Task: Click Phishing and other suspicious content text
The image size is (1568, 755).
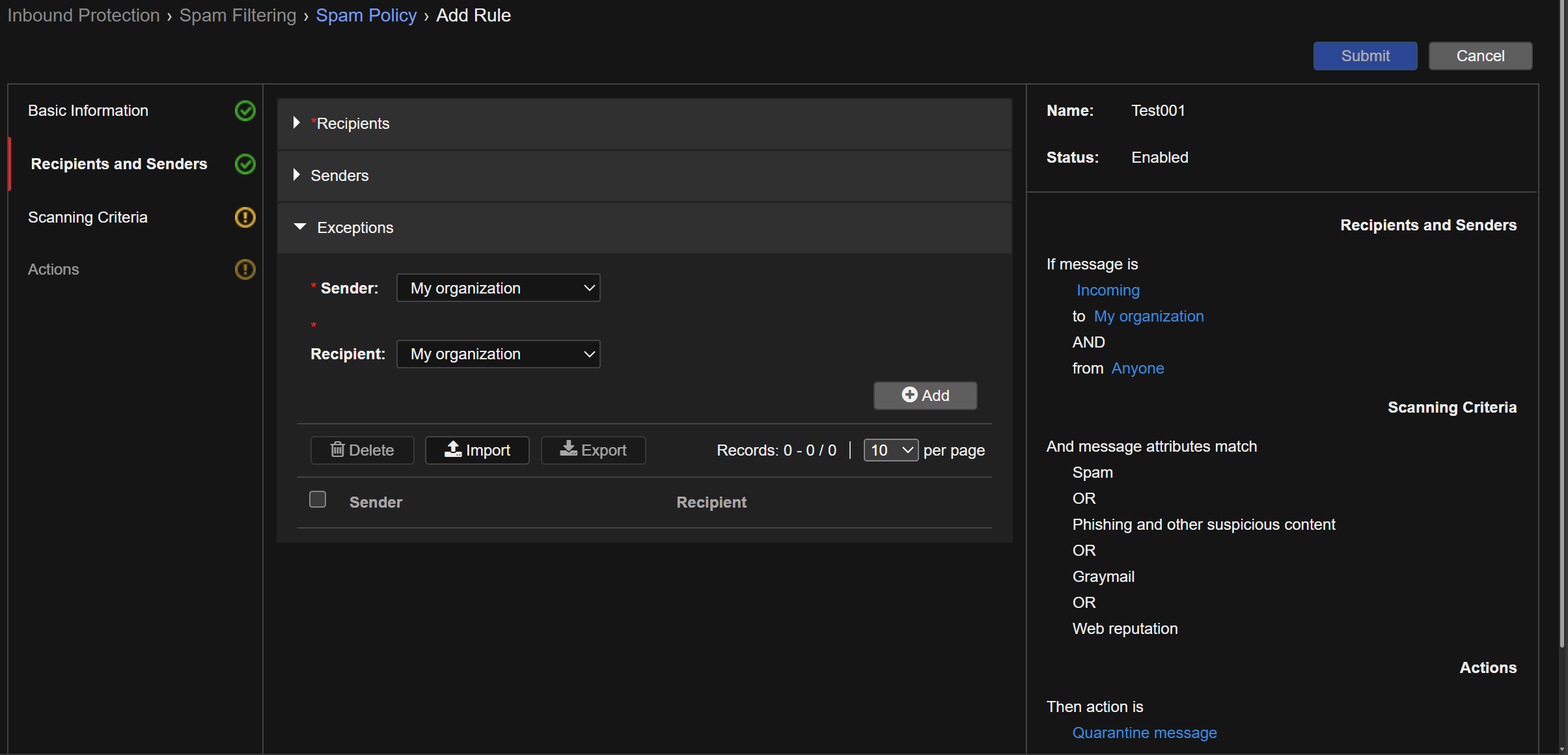Action: click(x=1204, y=525)
